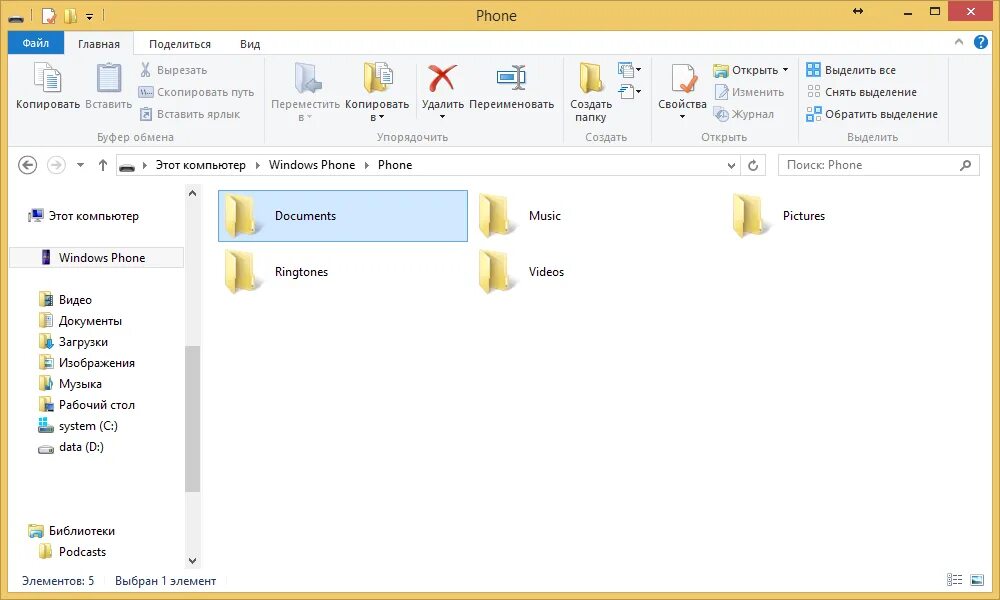Select the Ringtones folder

pos(276,272)
